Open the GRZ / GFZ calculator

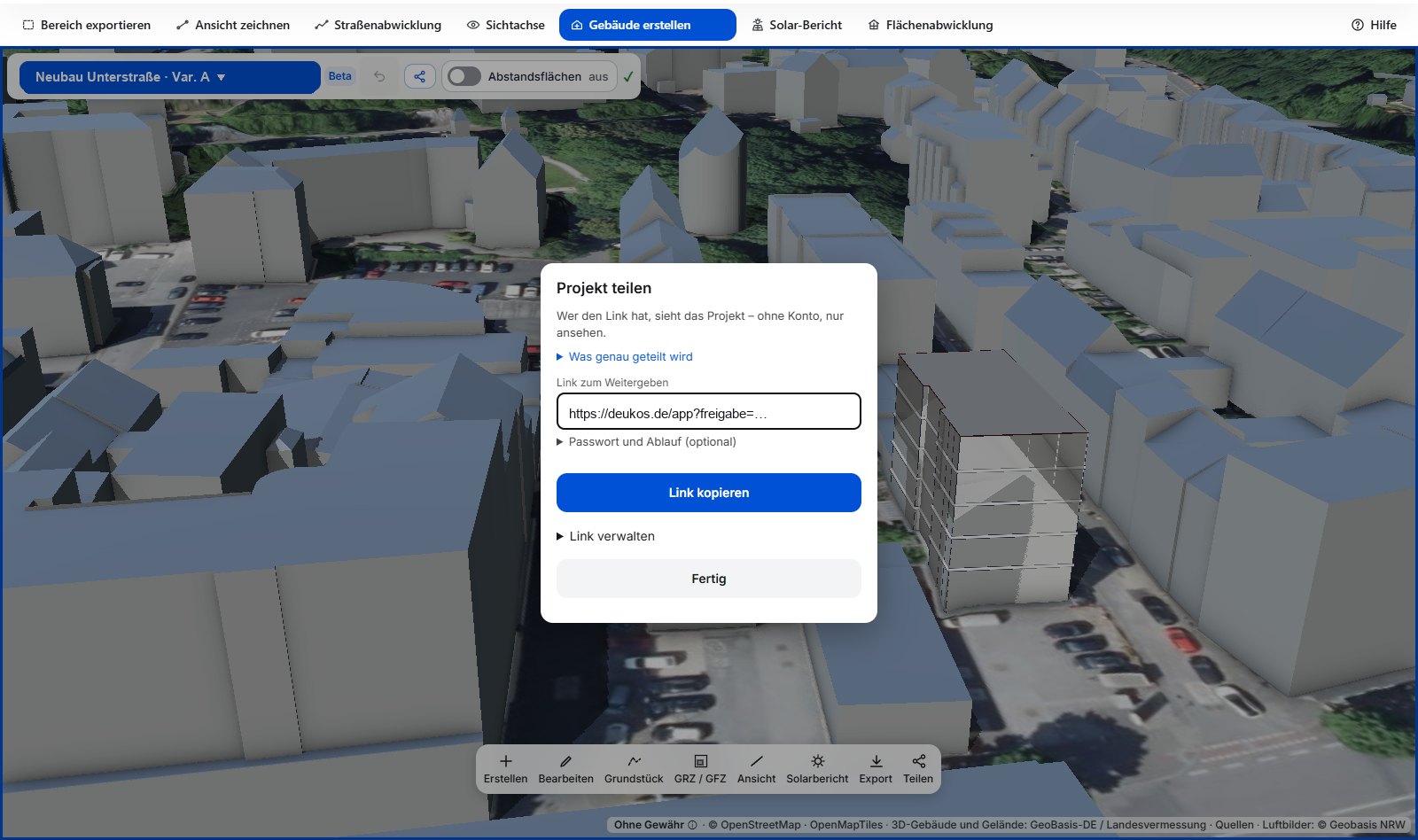(x=700, y=769)
